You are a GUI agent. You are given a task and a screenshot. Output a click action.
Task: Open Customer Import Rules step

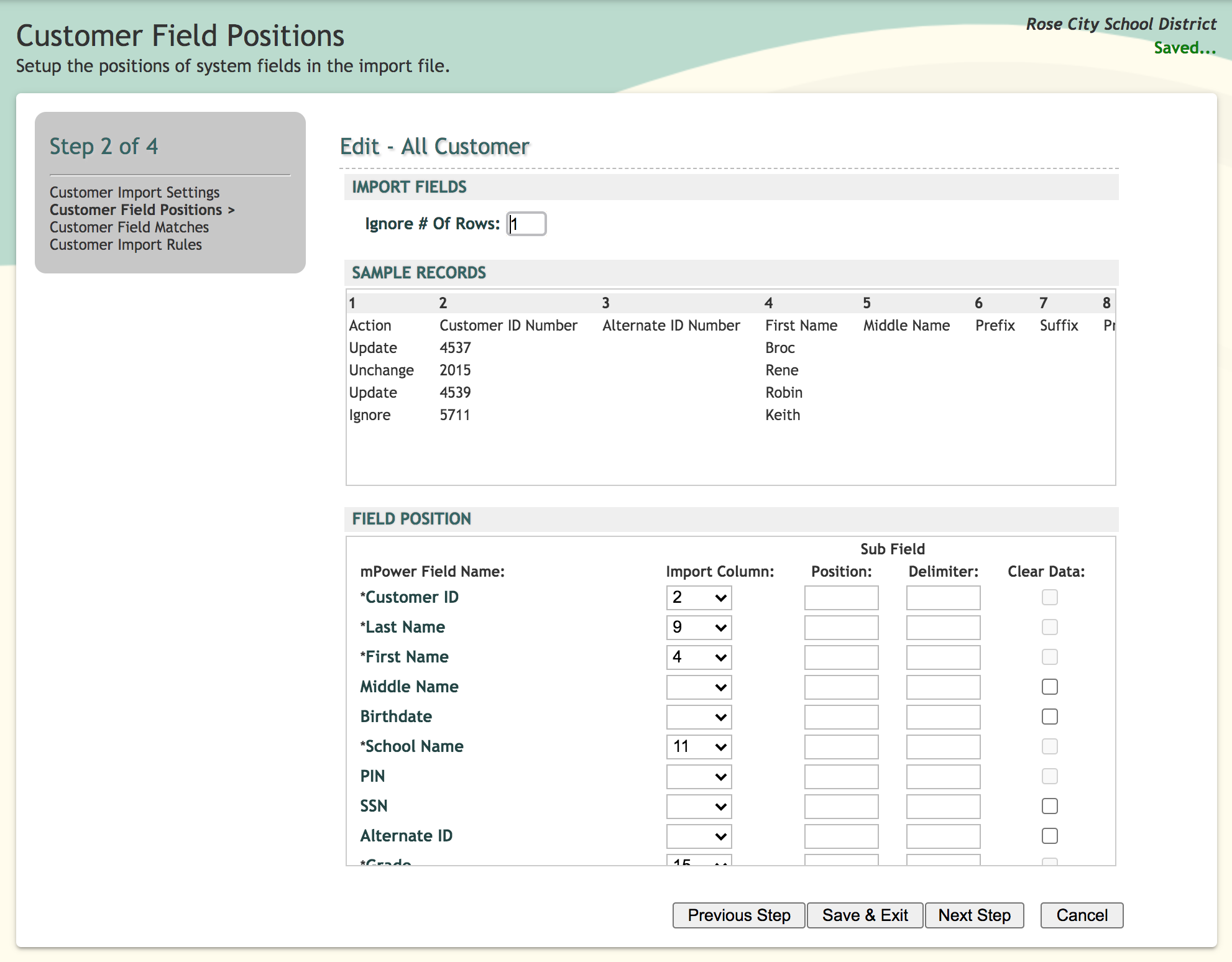(126, 245)
